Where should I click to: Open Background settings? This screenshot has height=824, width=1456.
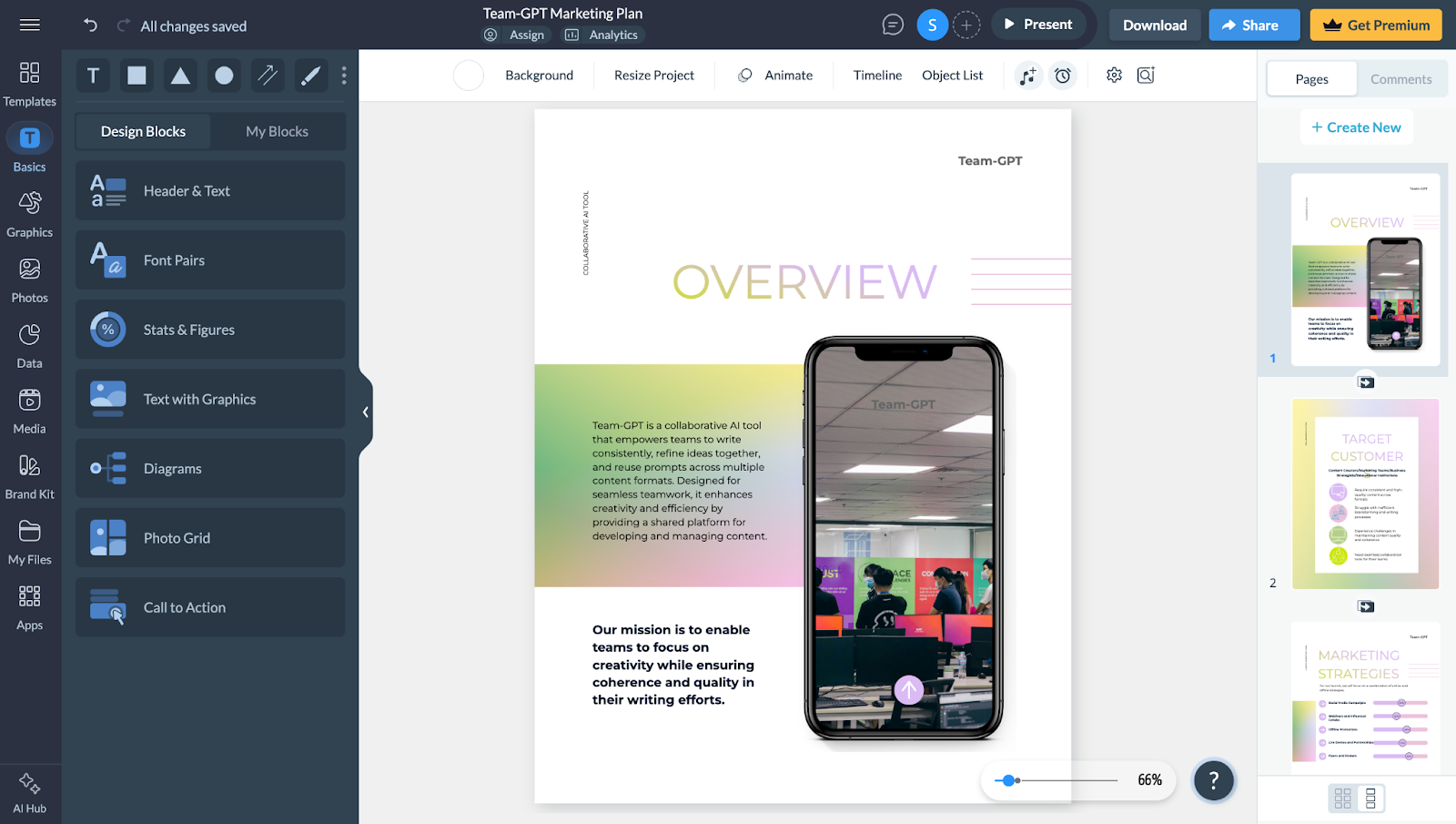coord(539,75)
